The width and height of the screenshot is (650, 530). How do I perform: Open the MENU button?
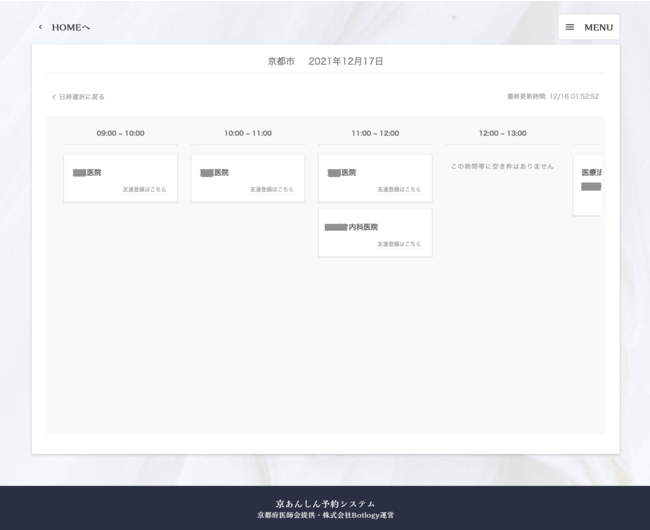[588, 27]
